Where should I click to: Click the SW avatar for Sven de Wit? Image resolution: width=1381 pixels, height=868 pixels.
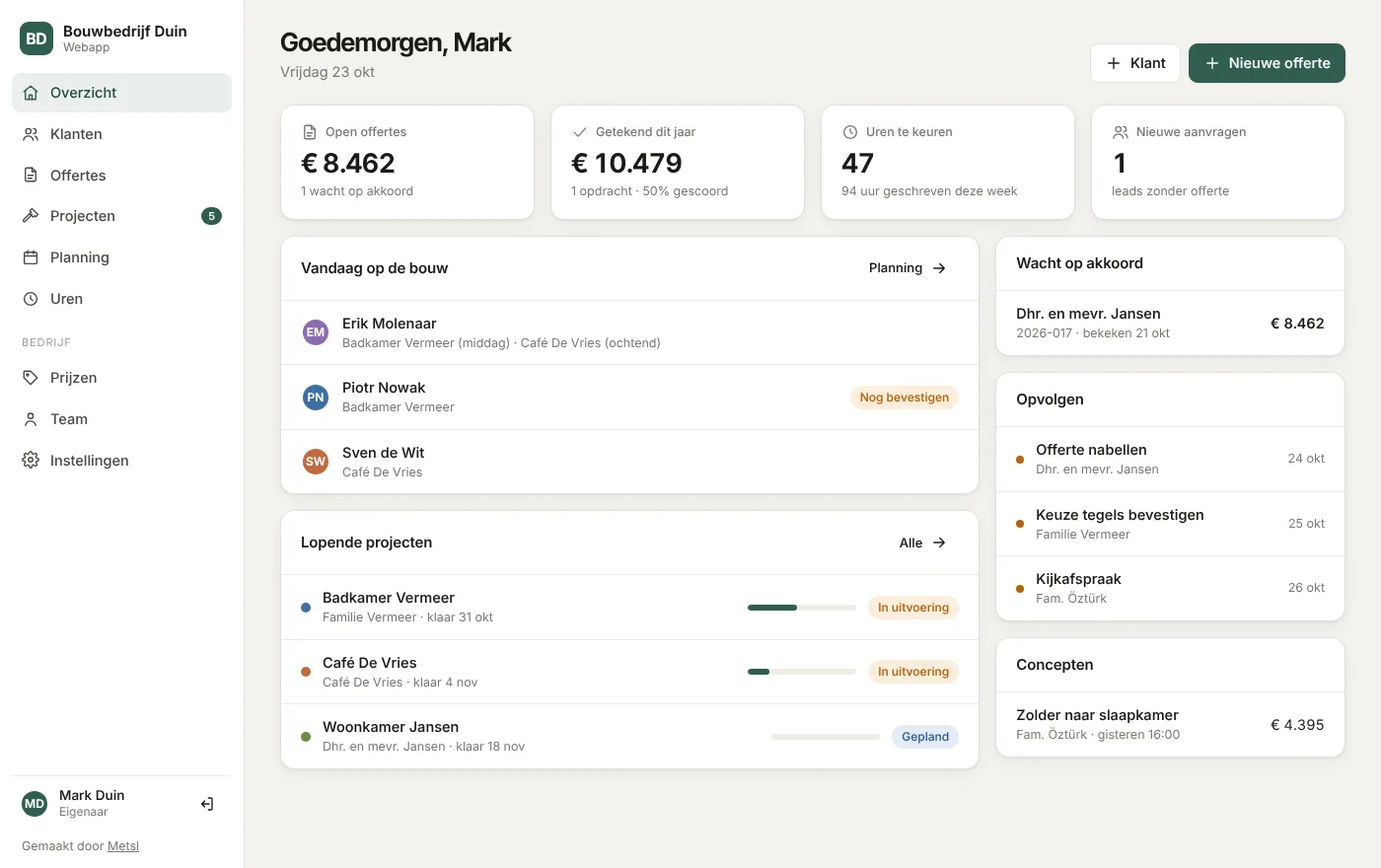point(316,462)
